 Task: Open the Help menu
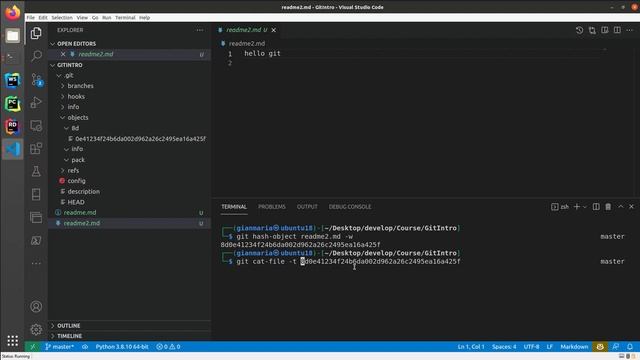pyautogui.click(x=144, y=18)
